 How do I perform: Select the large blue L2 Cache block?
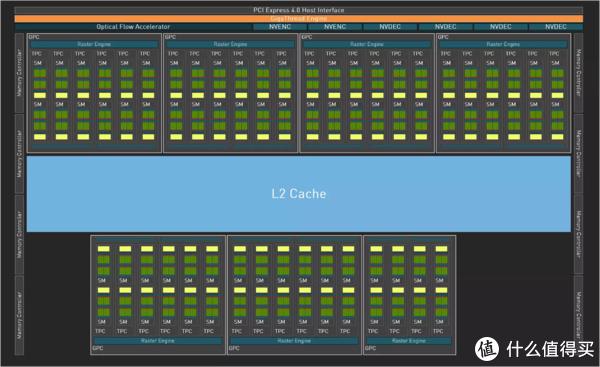298,194
